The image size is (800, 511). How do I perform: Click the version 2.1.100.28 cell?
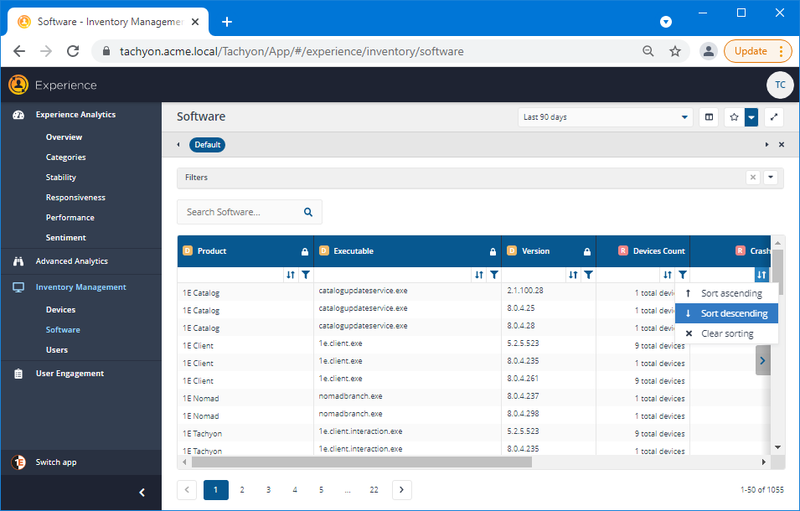click(548, 291)
